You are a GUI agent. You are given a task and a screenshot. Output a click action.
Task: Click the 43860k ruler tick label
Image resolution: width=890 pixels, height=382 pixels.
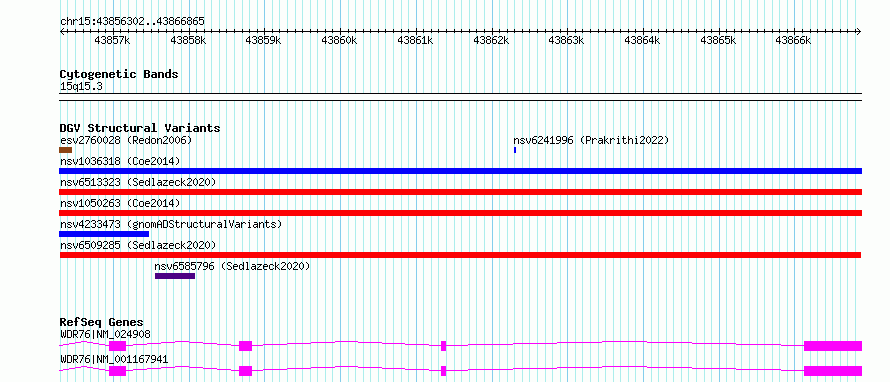339,41
